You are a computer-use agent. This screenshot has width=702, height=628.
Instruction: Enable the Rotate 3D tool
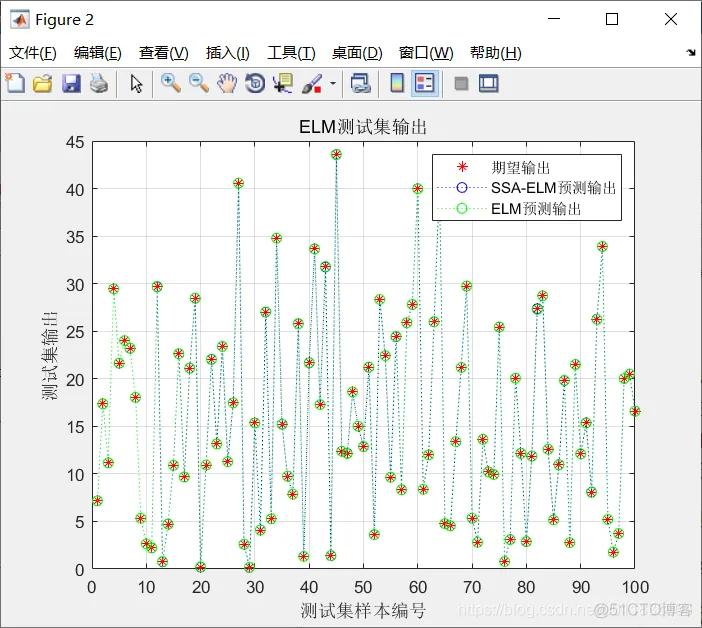[255, 83]
